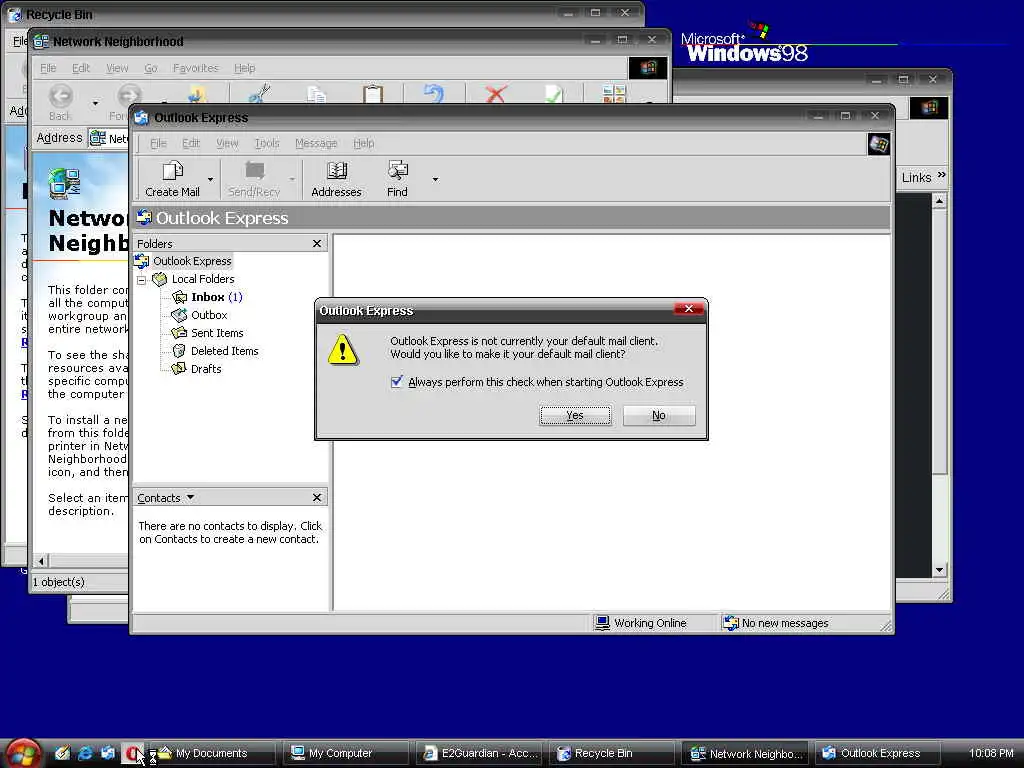1024x768 pixels.
Task: Open the Edit menu in Outlook Express
Action: click(x=191, y=143)
